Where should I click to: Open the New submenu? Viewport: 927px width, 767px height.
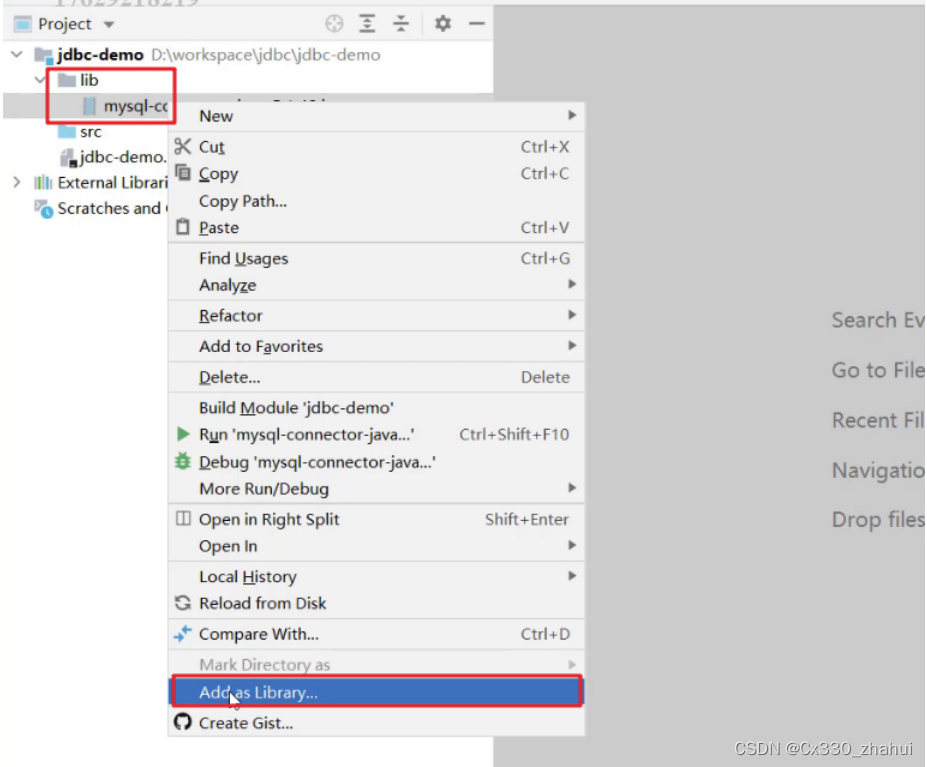coord(377,116)
